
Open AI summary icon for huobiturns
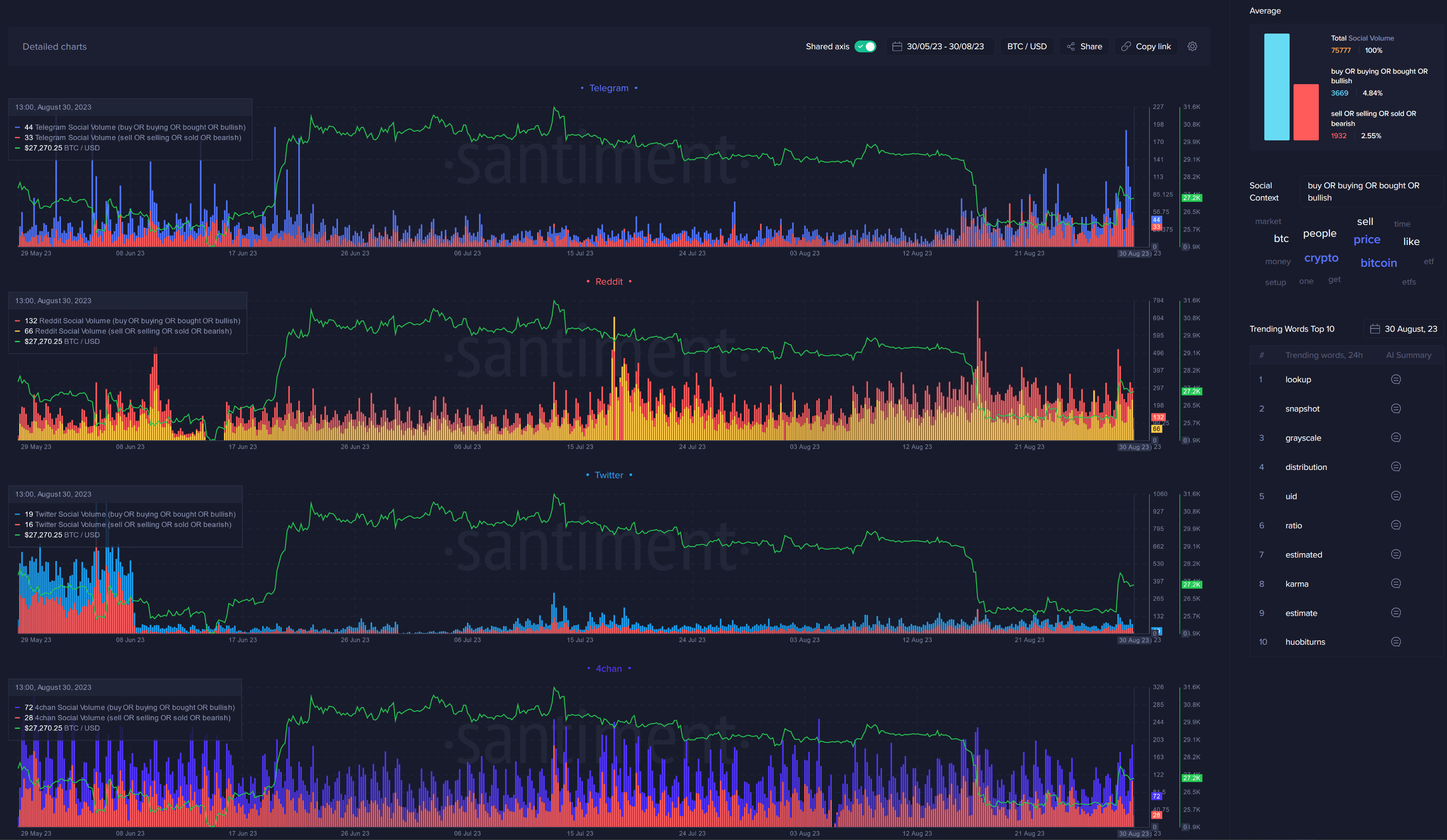click(x=1396, y=642)
